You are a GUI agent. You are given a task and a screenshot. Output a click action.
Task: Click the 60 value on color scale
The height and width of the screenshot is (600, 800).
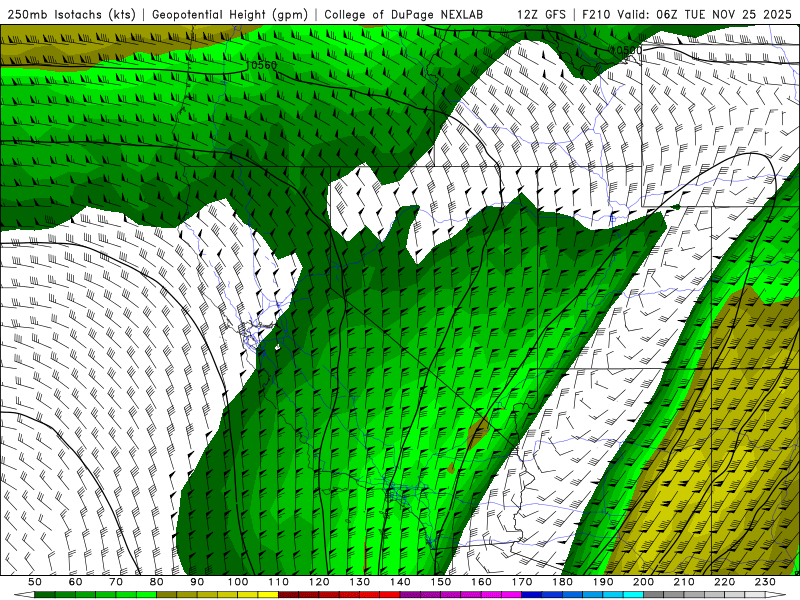tap(75, 582)
